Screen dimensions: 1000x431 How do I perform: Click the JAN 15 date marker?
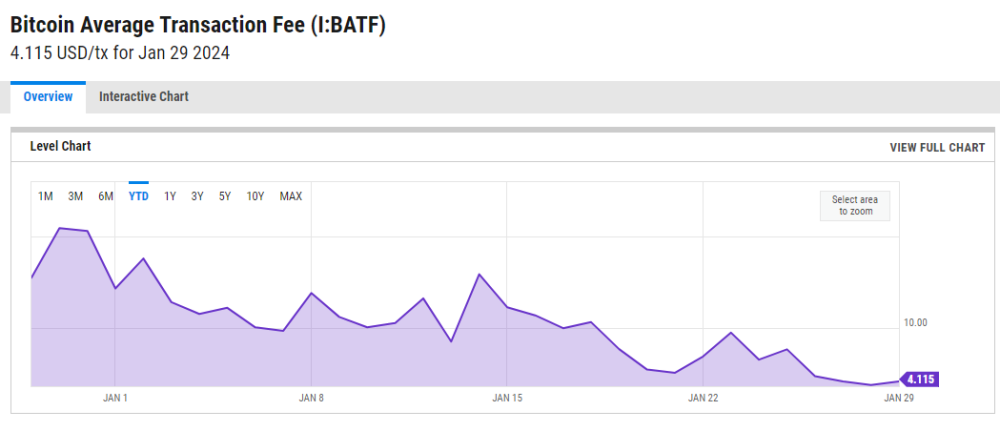point(507,398)
